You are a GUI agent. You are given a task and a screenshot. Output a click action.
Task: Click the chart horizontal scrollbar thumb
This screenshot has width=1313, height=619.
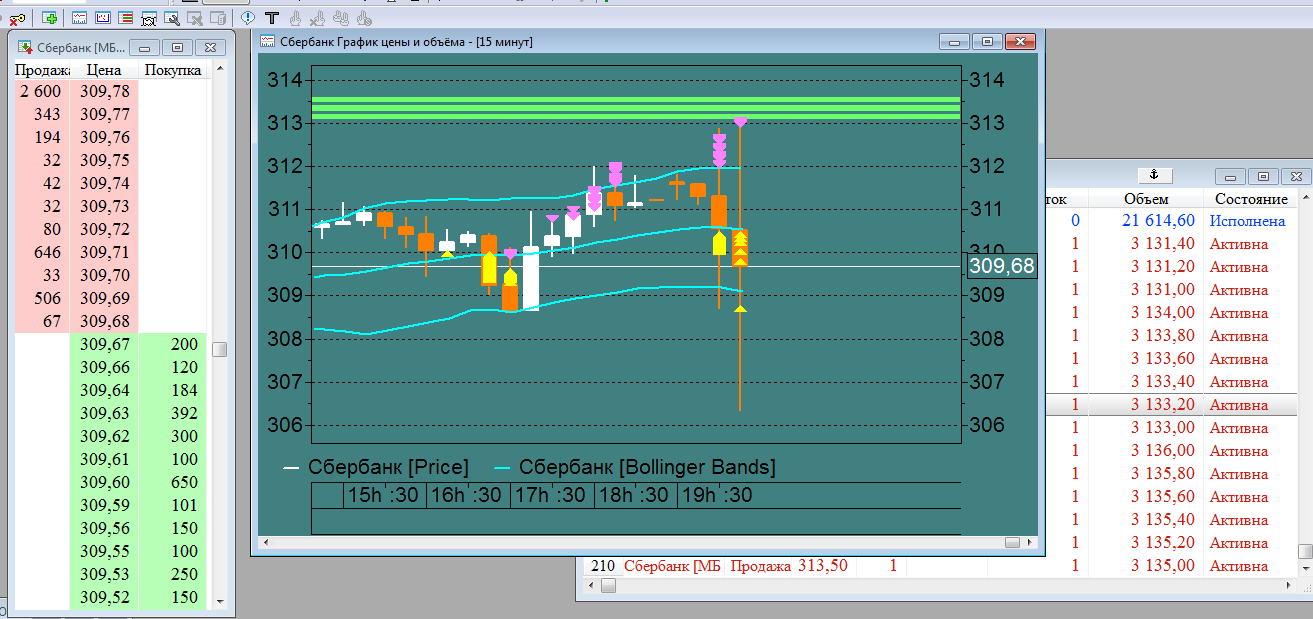[x=1012, y=542]
